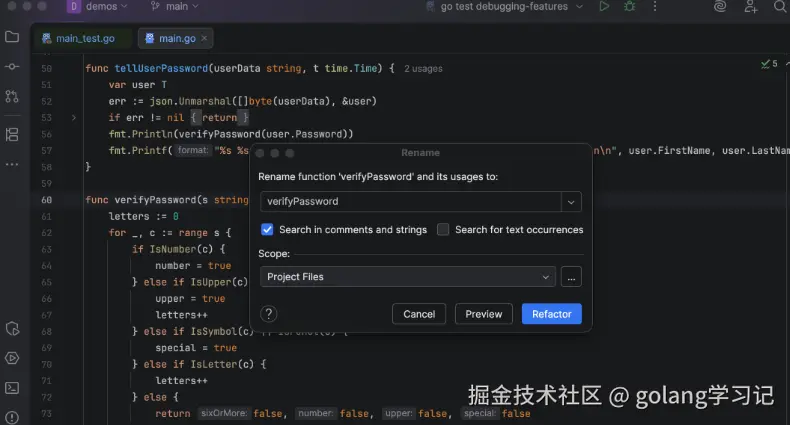Show more tool windows ellipsis in sidebar

[x=12, y=164]
